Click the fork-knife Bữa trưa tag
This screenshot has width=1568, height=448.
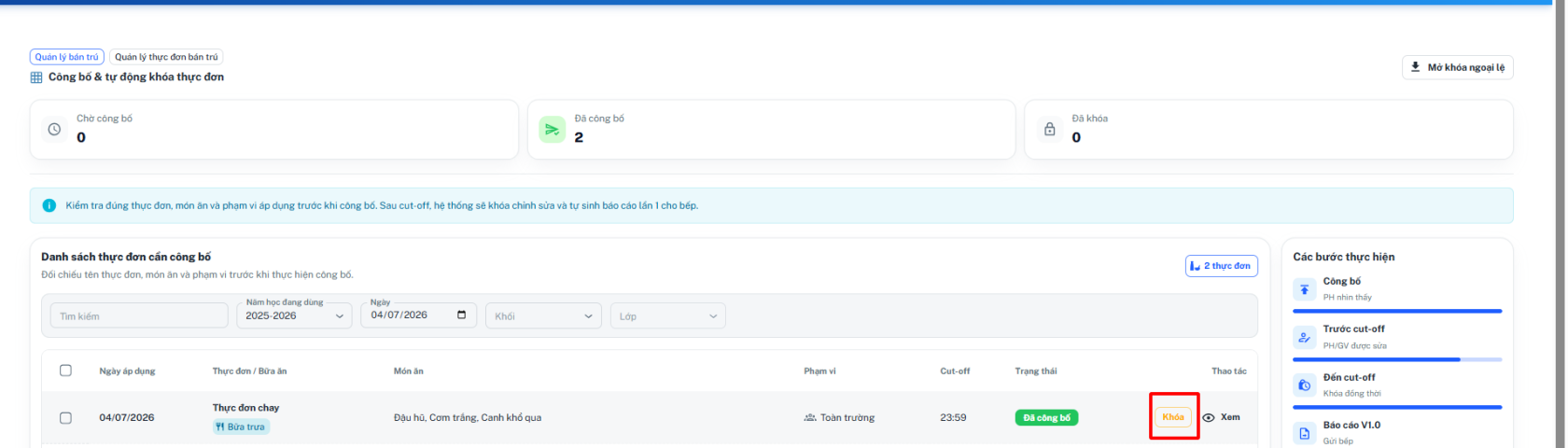(241, 427)
